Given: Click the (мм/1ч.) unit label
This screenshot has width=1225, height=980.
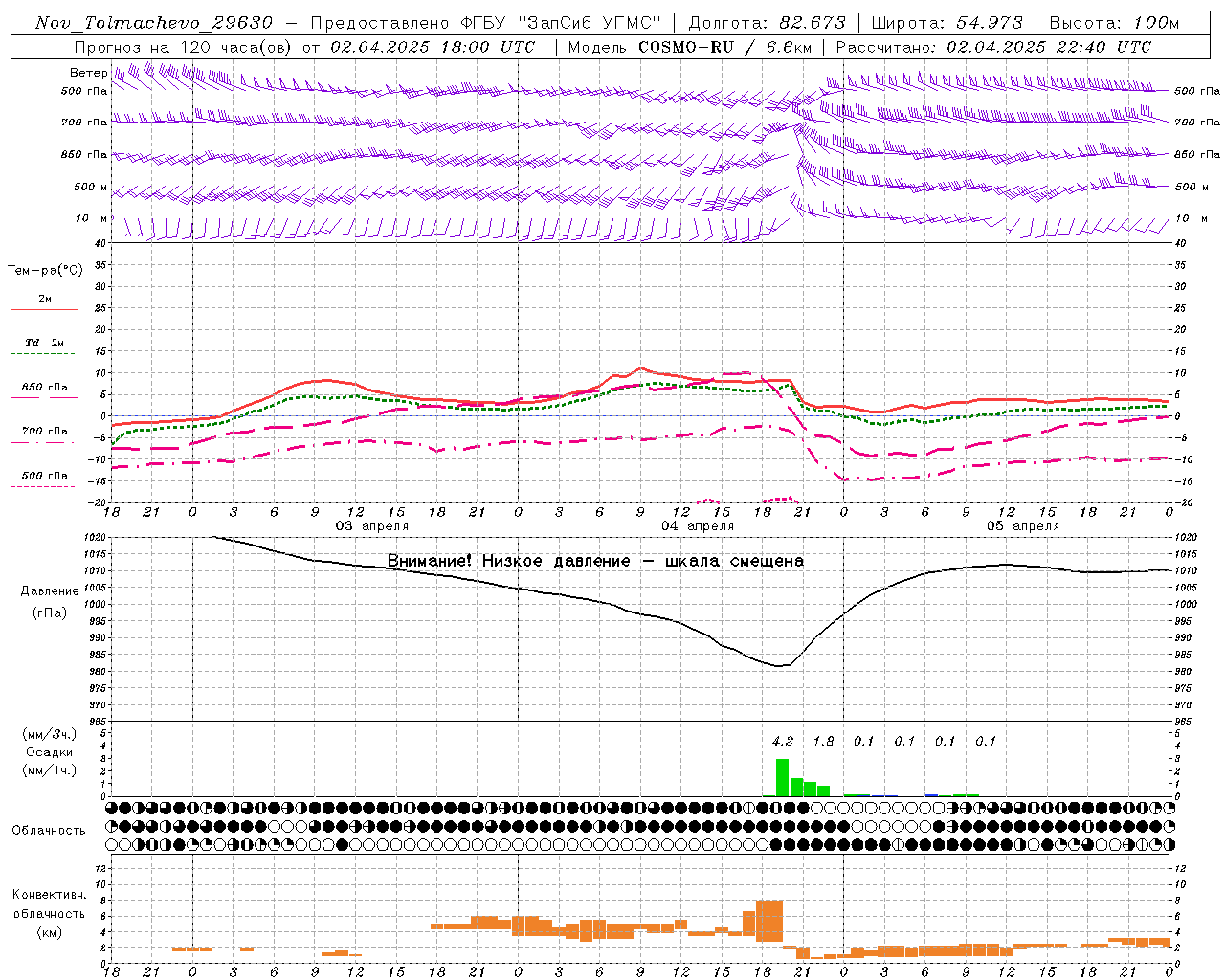Looking at the screenshot, I should (50, 770).
